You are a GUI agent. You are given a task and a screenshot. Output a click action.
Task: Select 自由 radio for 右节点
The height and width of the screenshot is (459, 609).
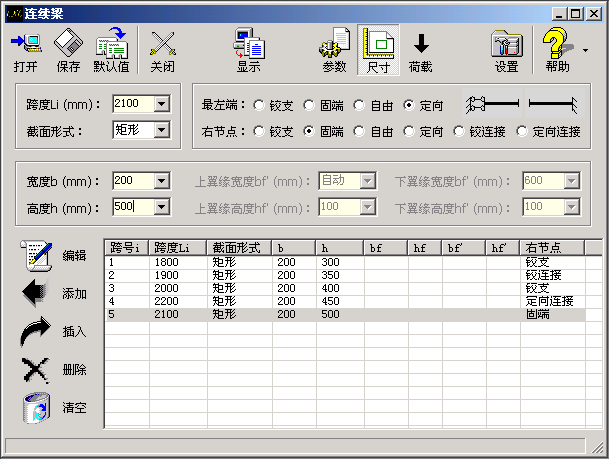pos(359,131)
